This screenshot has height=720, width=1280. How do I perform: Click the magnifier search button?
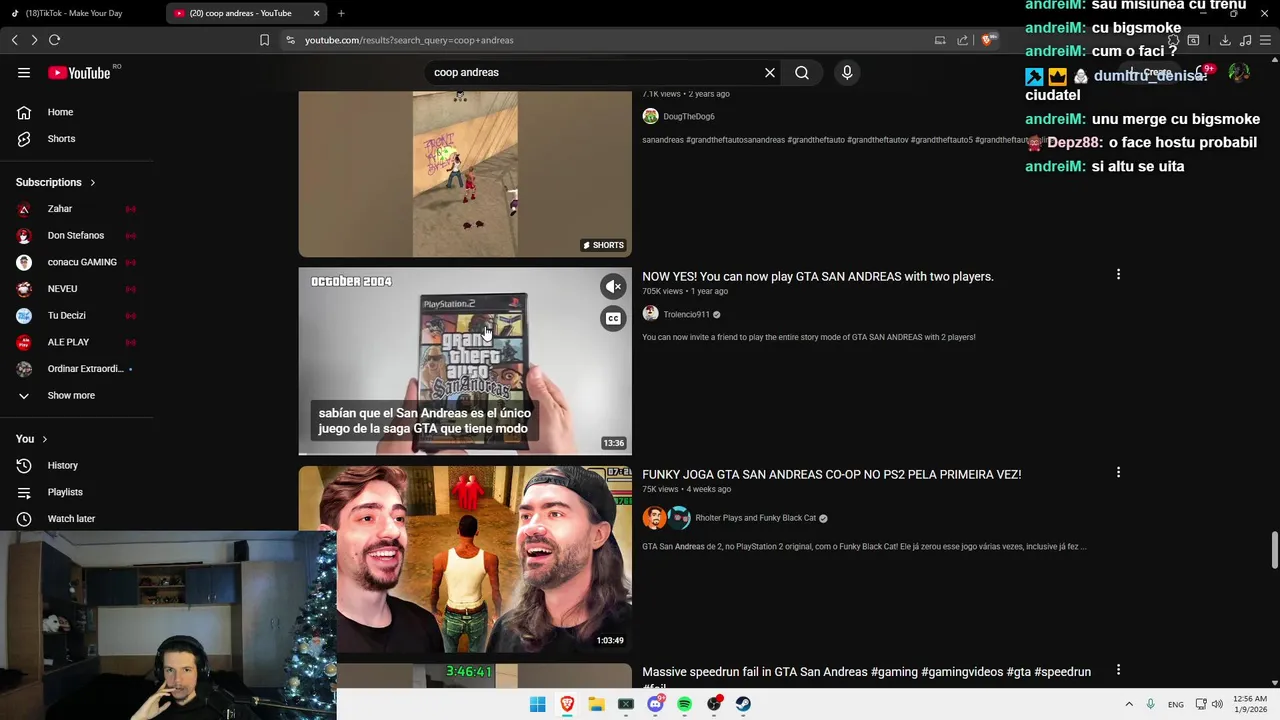tap(802, 72)
